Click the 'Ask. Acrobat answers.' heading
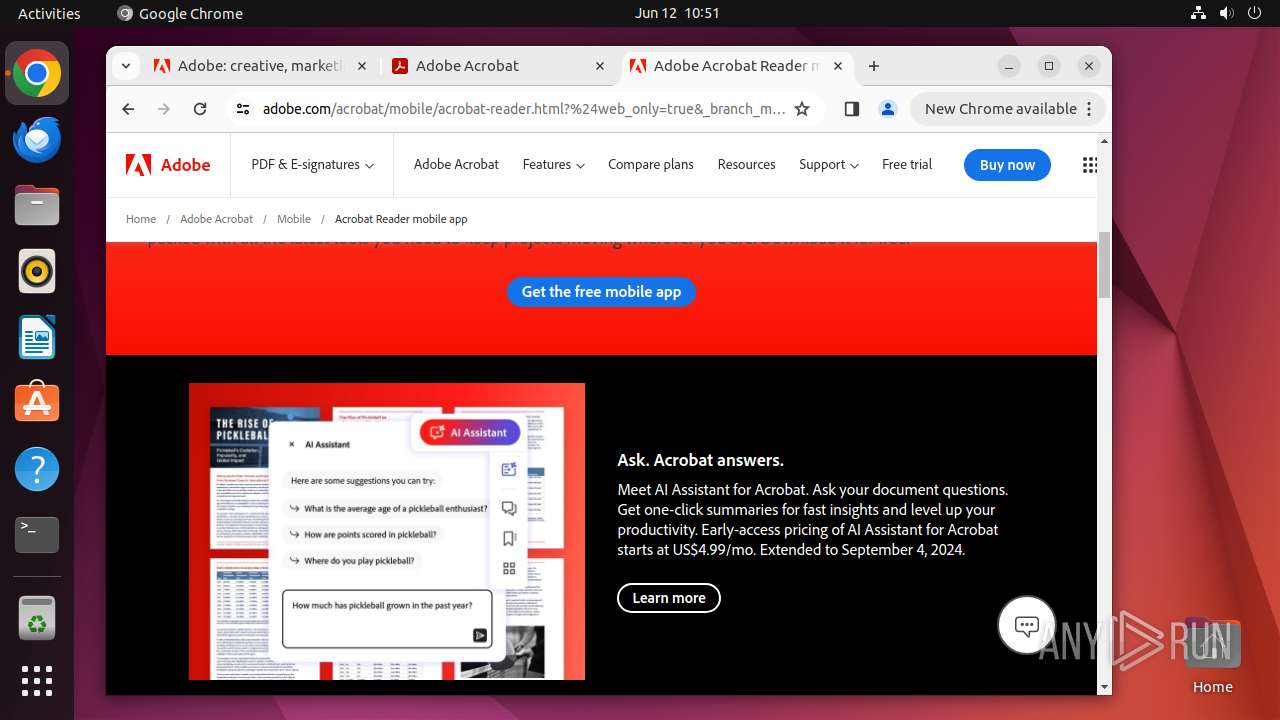The height and width of the screenshot is (720, 1280). (x=700, y=460)
